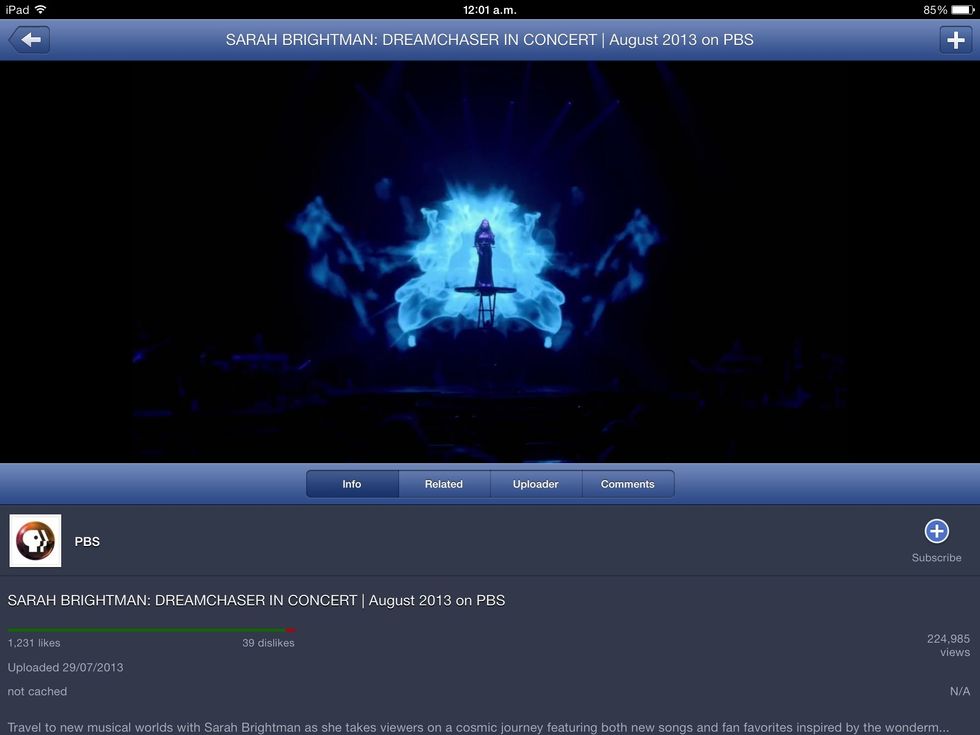Viewport: 980px width, 735px height.
Task: Click the blue Subscribe plus icon
Action: pyautogui.click(x=936, y=531)
